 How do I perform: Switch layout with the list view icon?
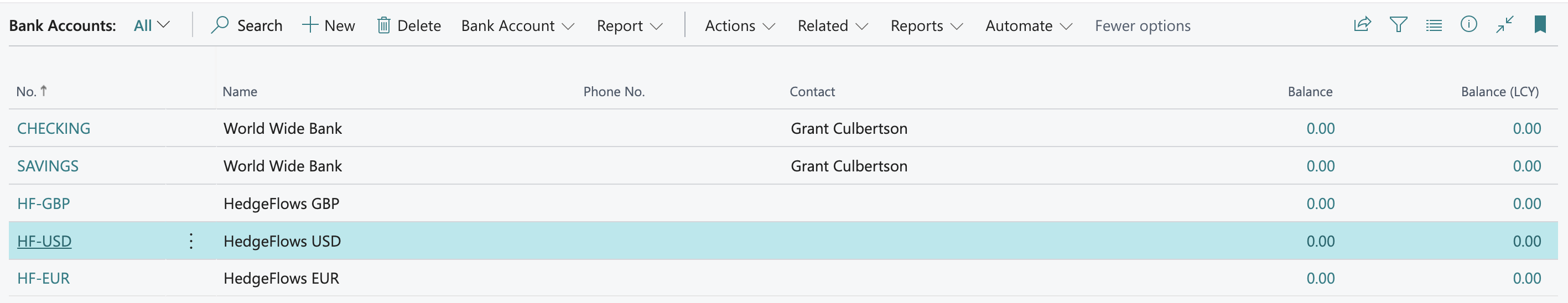tap(1434, 25)
